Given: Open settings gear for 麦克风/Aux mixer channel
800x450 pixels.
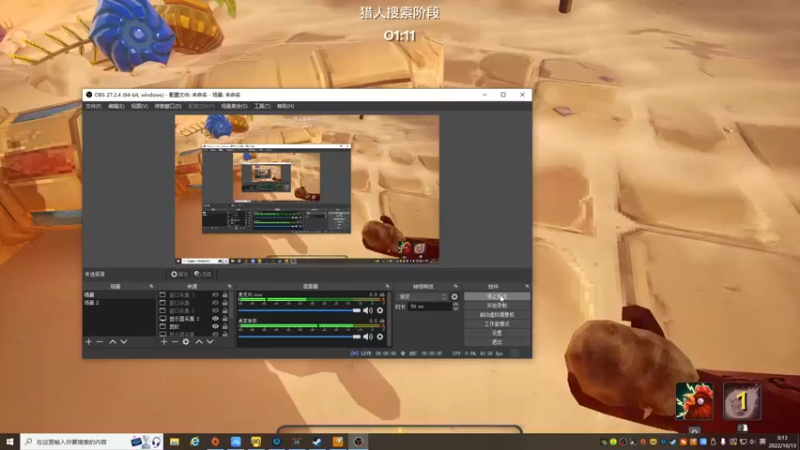Looking at the screenshot, I should 380,310.
